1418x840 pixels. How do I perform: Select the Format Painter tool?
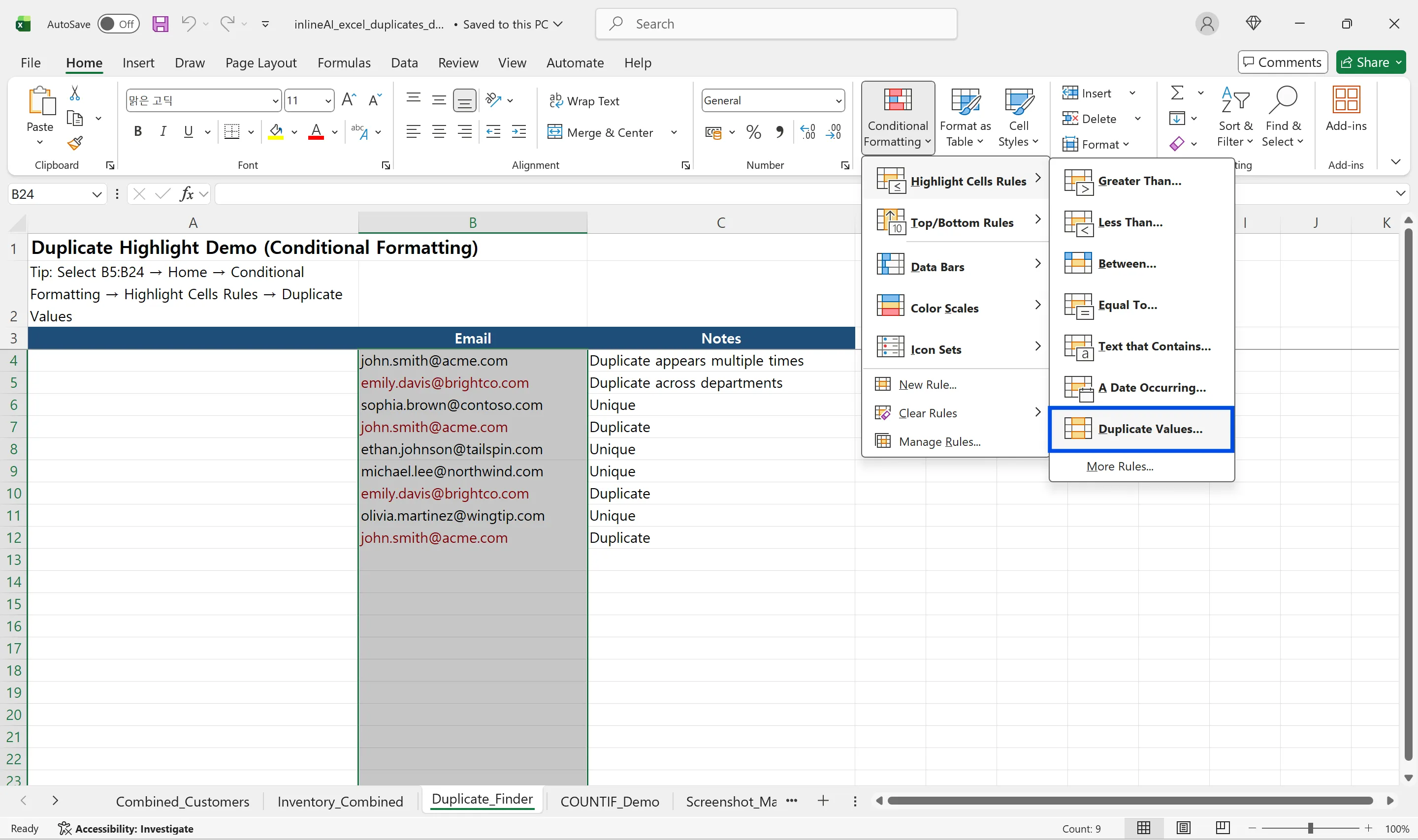click(x=75, y=143)
